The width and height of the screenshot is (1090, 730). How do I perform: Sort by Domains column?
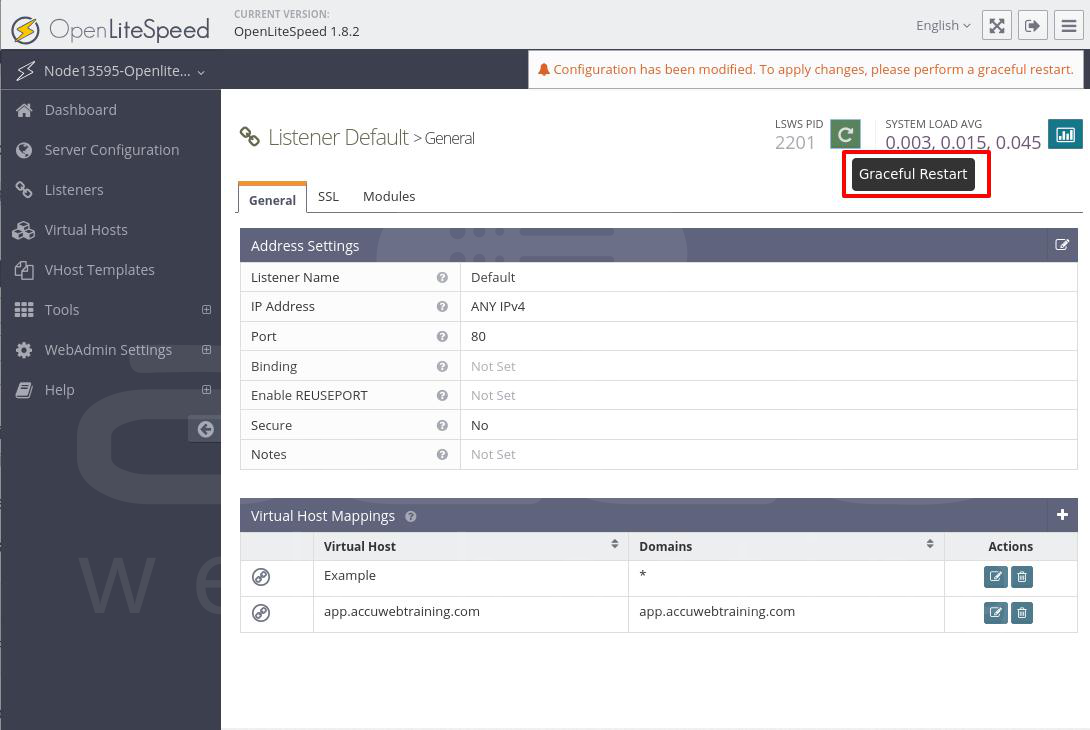[786, 546]
